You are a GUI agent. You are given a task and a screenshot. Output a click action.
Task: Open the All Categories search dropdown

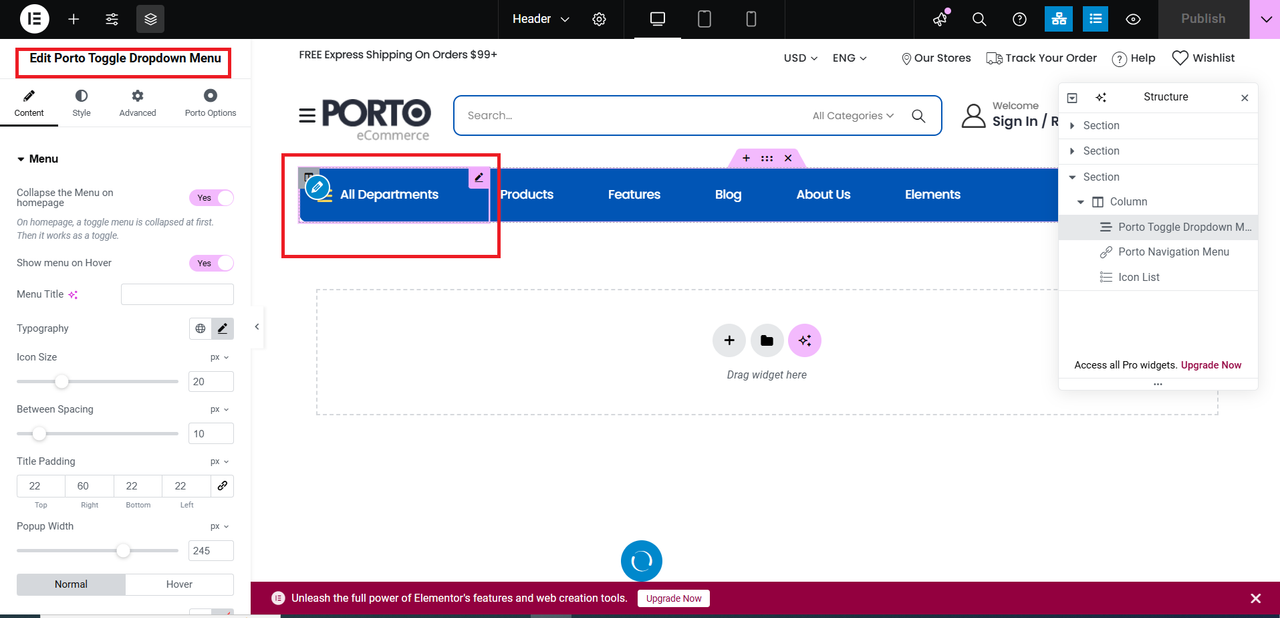pos(853,115)
